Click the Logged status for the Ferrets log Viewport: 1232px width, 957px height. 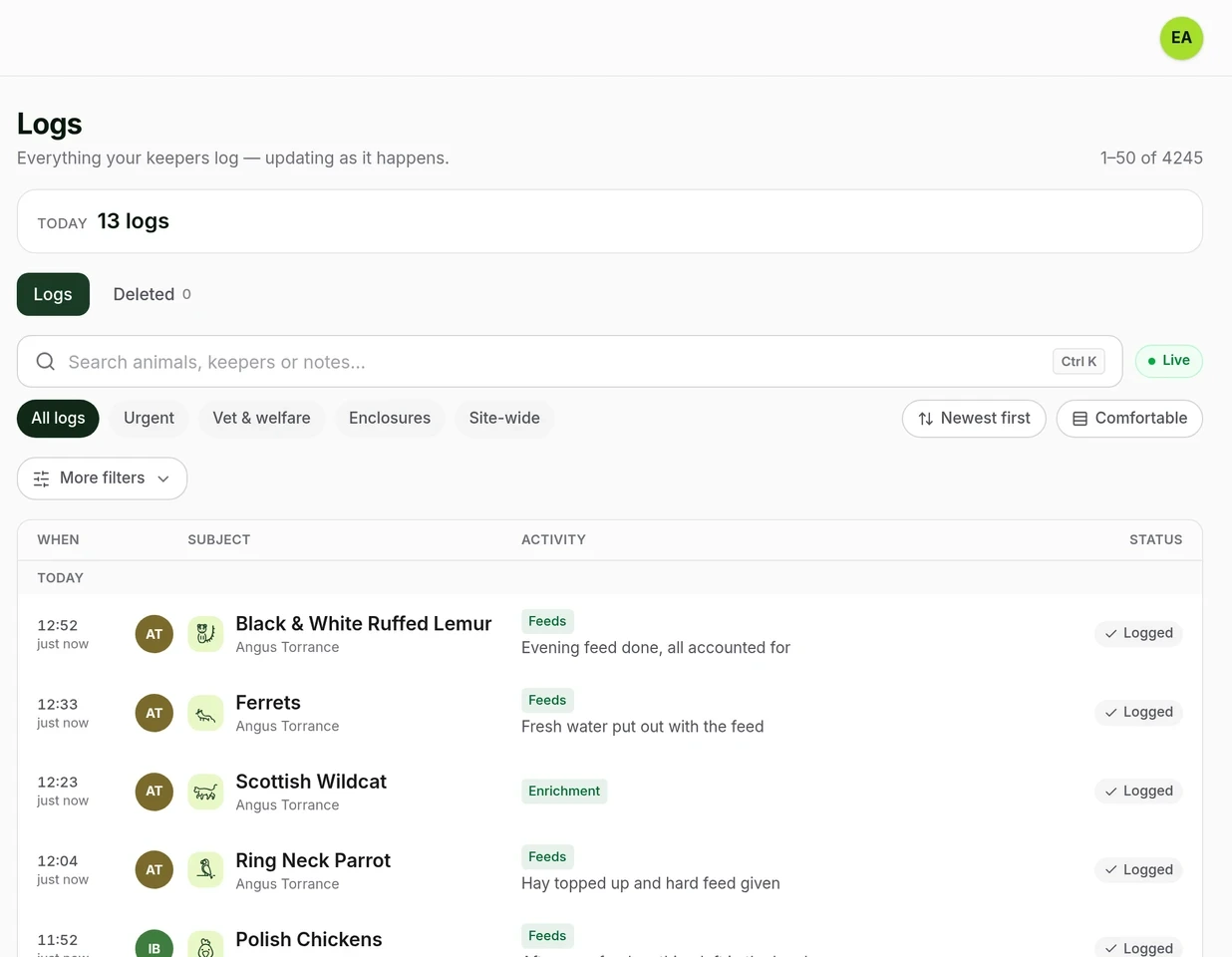pyautogui.click(x=1138, y=712)
